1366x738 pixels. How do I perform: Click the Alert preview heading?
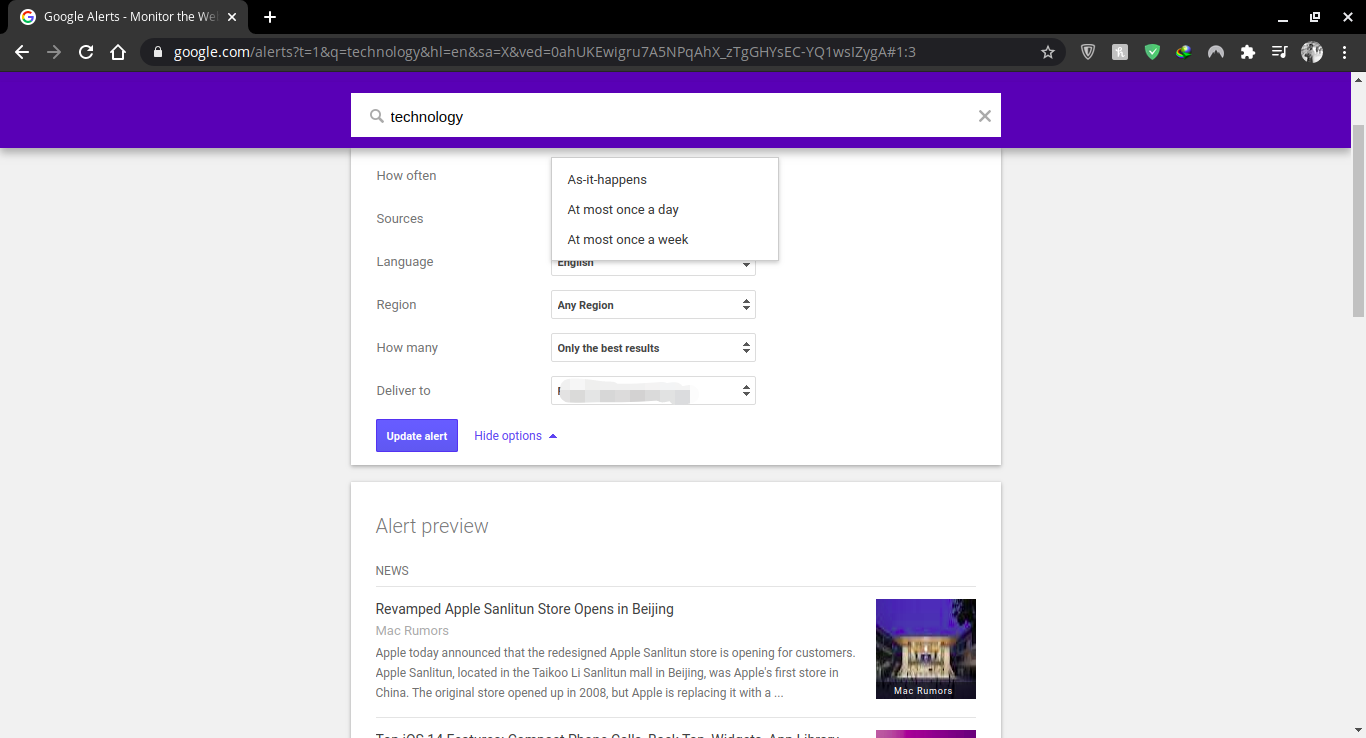[432, 526]
